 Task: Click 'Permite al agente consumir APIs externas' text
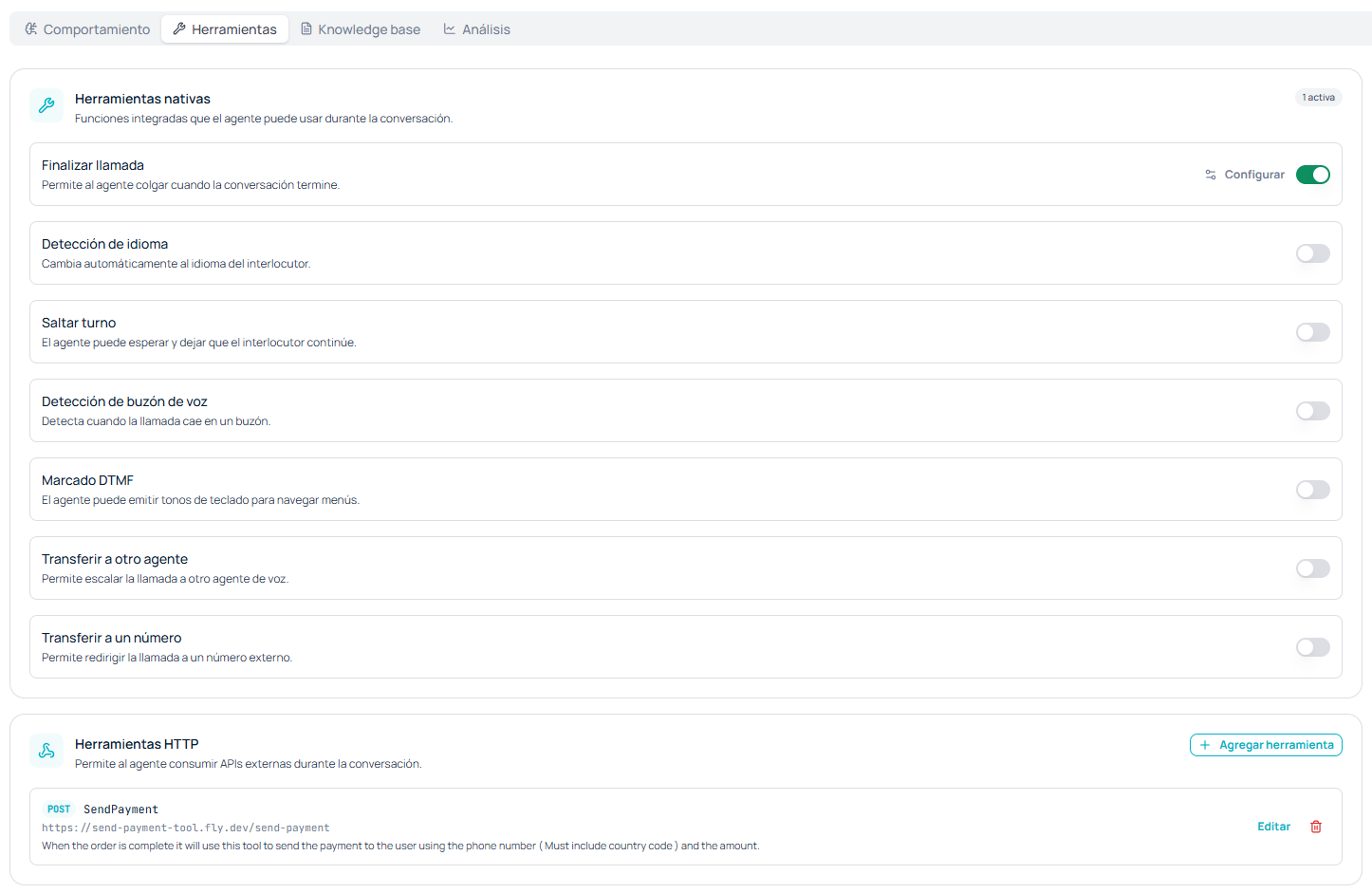pyautogui.click(x=249, y=764)
